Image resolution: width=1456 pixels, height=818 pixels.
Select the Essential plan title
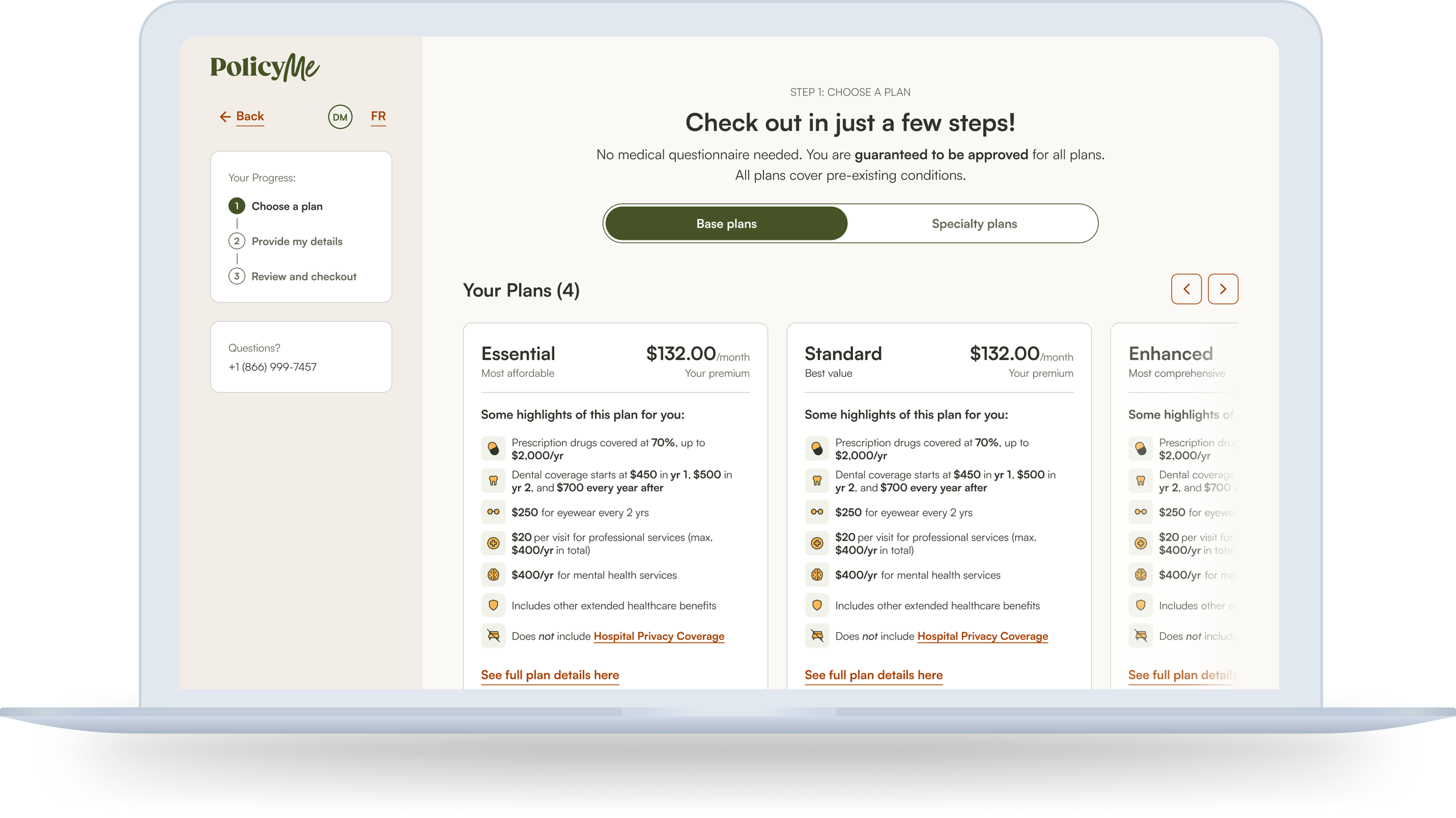[518, 354]
